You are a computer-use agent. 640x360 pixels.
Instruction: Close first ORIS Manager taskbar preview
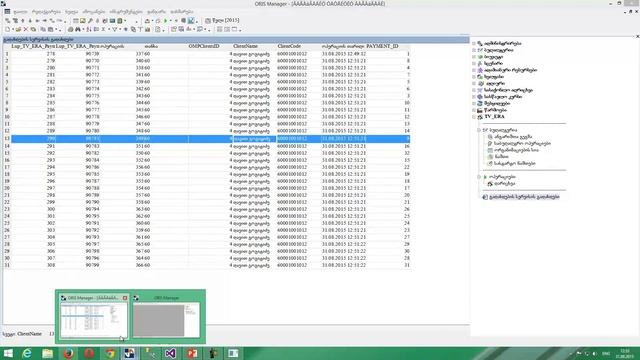point(125,298)
